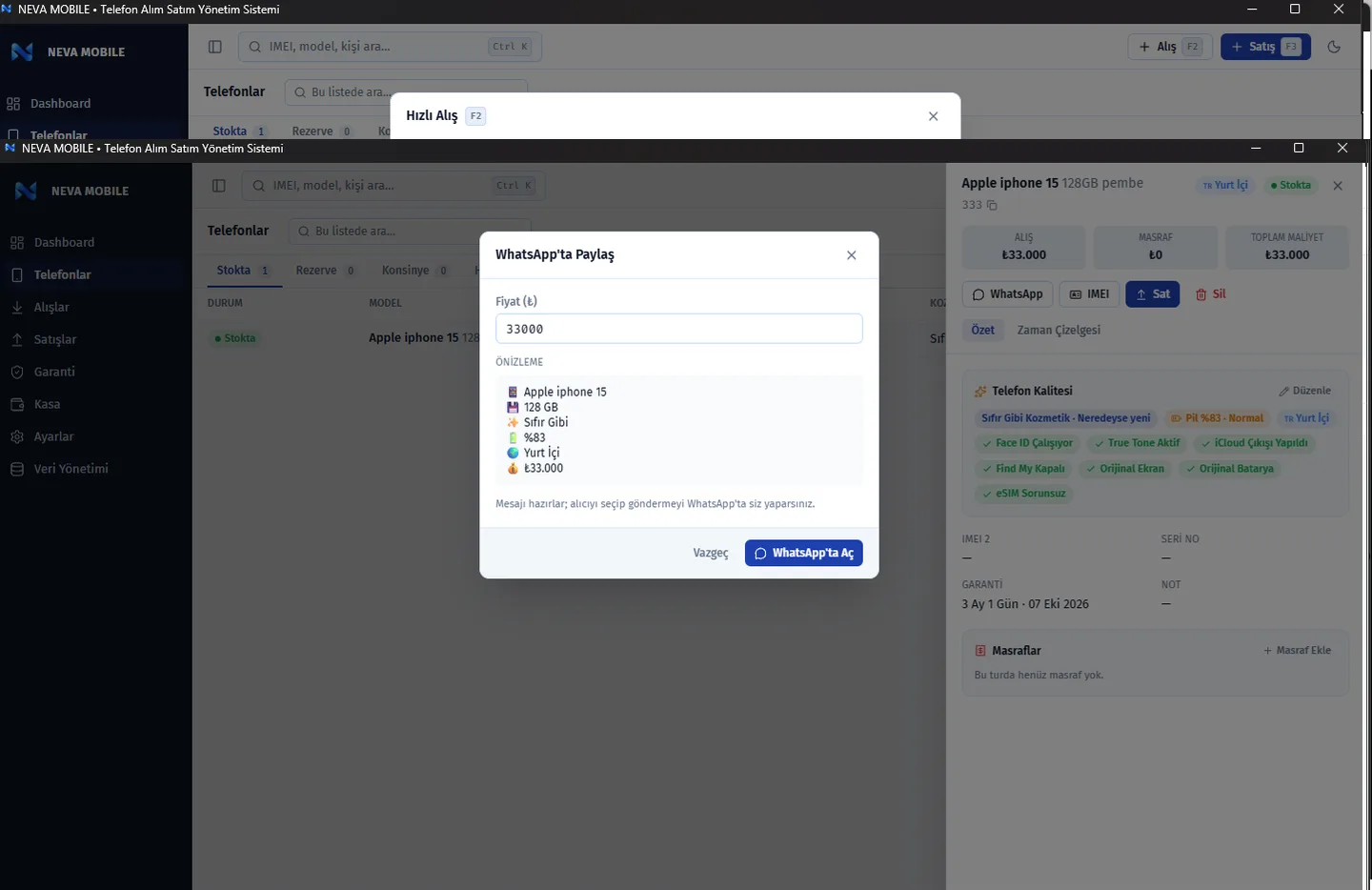Select the Rezerve tab in the background window
The image size is (1372, 890).
[321, 131]
